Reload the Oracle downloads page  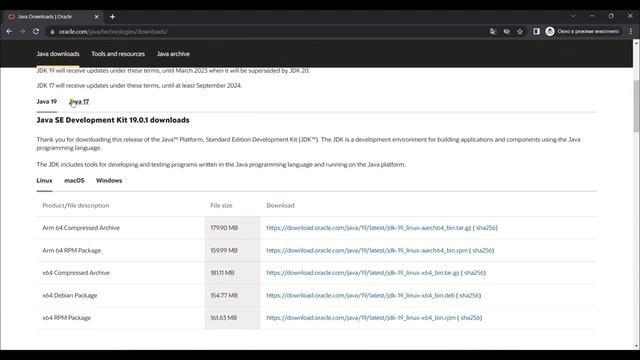36,31
